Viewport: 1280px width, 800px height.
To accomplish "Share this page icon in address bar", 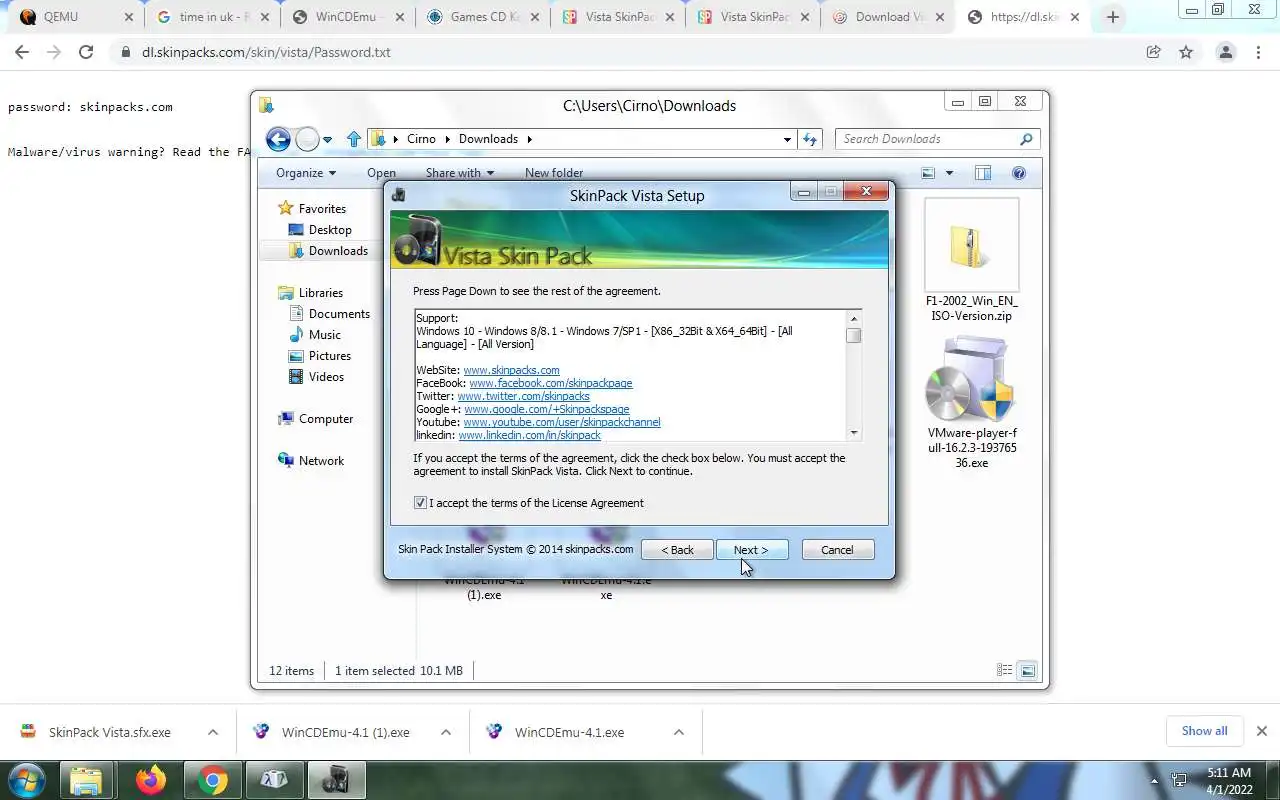I will pyautogui.click(x=1153, y=52).
